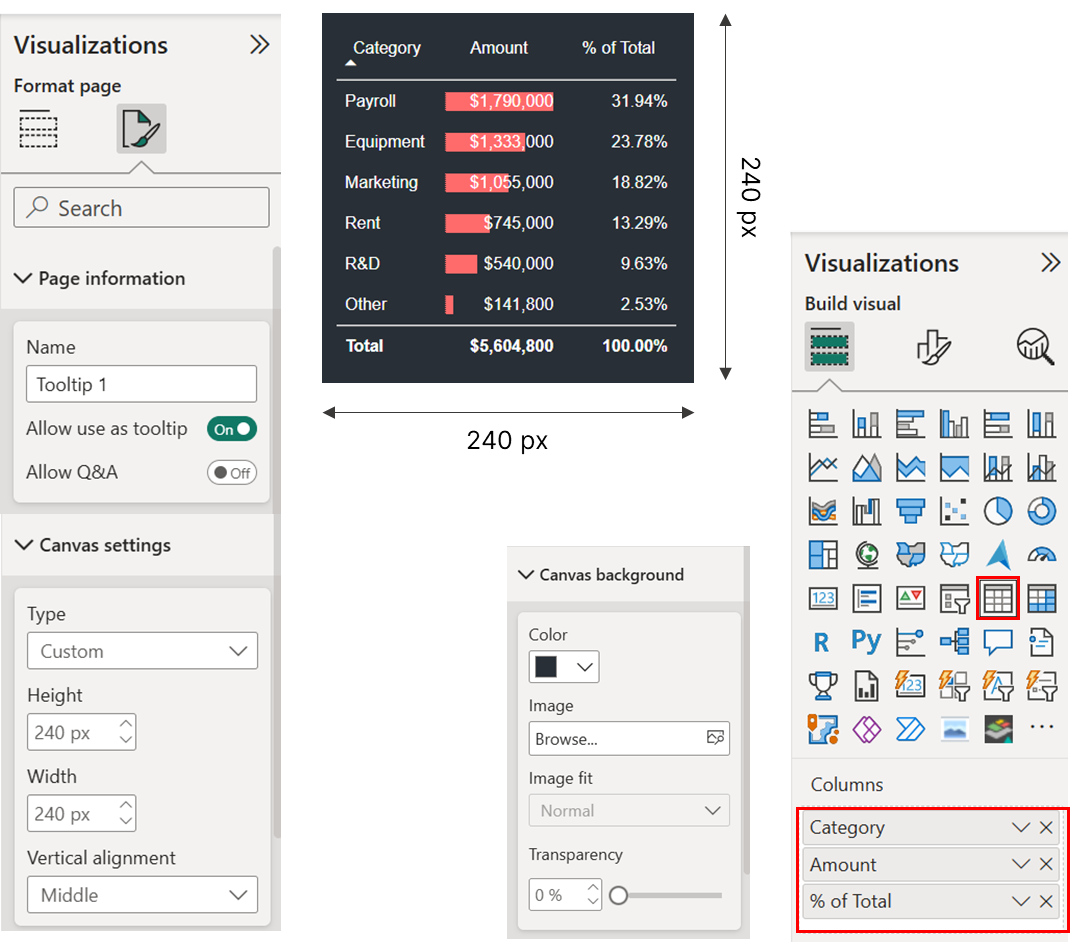Select the Gauge visual icon

(x=1041, y=554)
